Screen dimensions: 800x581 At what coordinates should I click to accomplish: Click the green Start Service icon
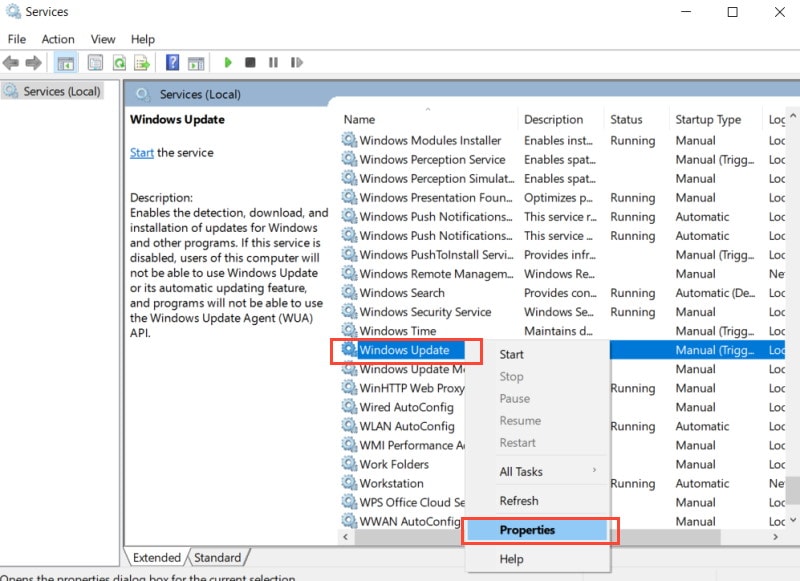point(228,62)
